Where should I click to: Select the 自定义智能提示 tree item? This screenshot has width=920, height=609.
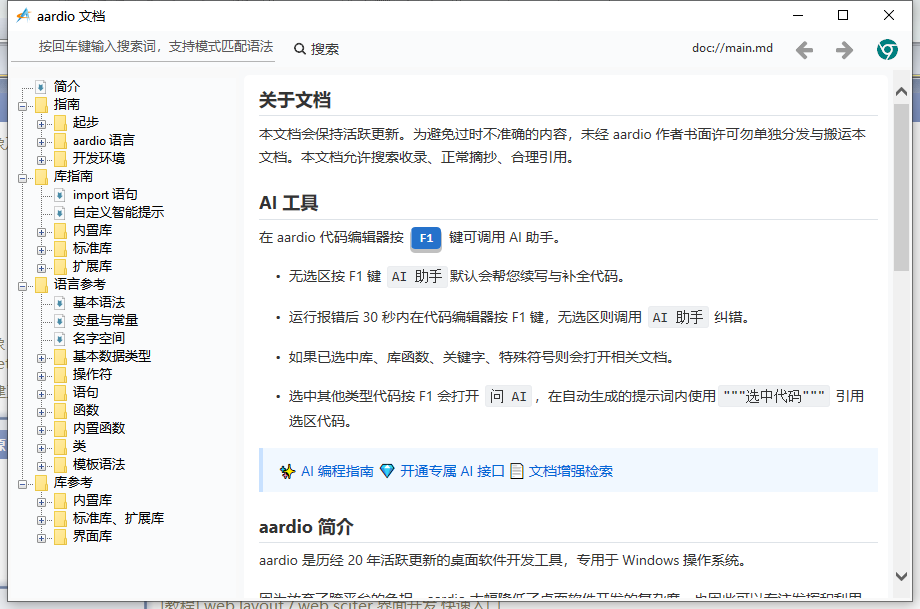click(x=119, y=212)
